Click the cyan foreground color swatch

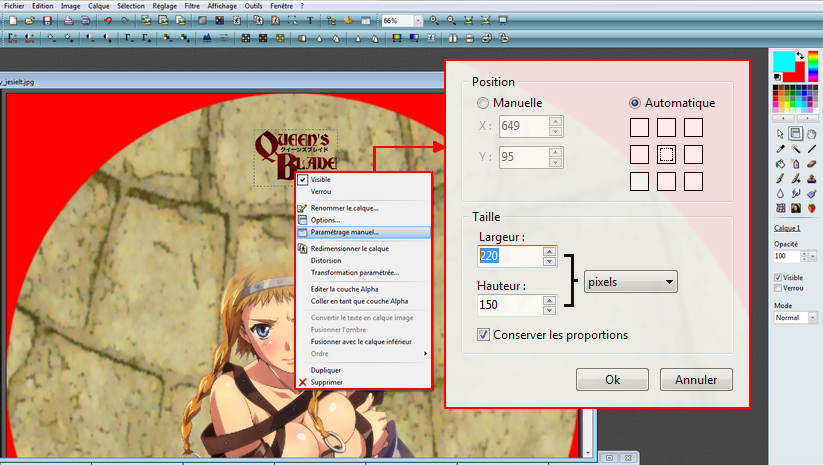point(783,61)
